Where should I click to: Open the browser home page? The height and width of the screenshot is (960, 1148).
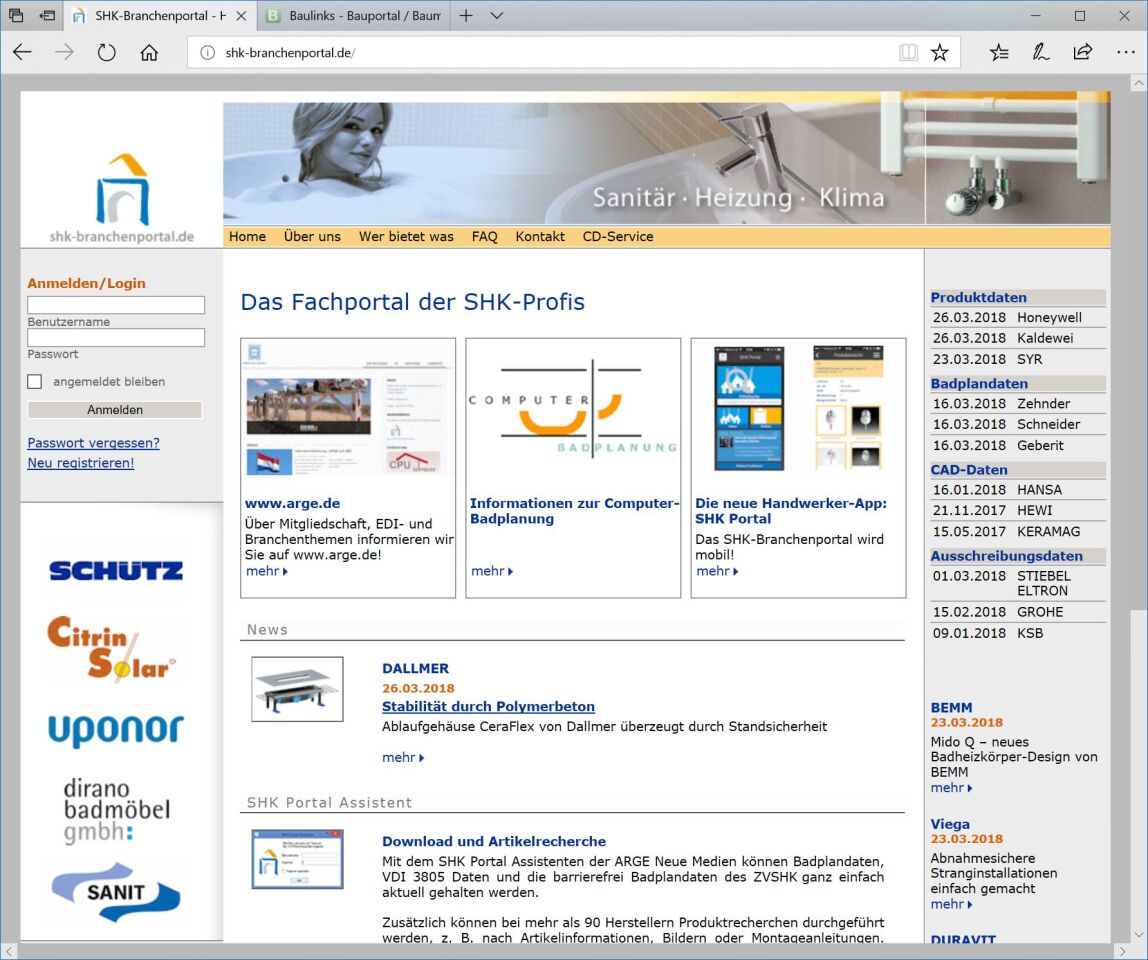tap(149, 53)
